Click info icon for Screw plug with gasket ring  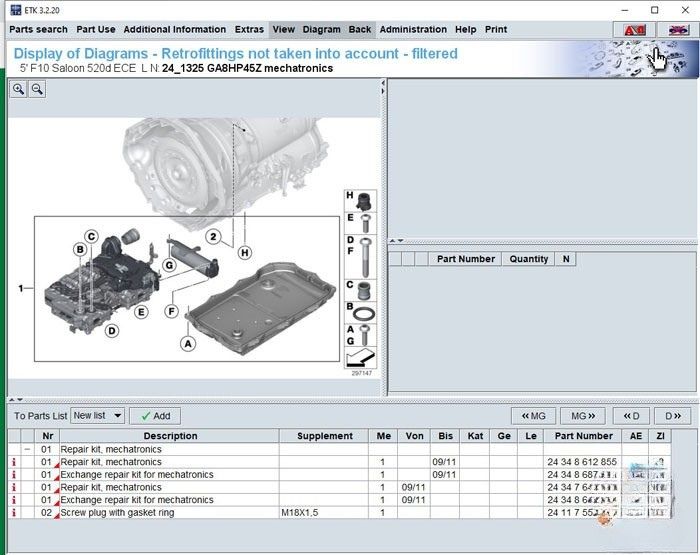pyautogui.click(x=14, y=512)
